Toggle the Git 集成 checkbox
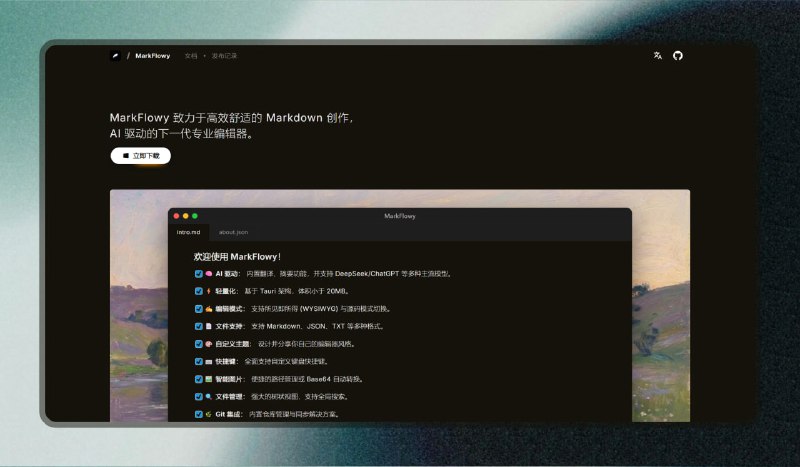800x467 pixels. coord(198,414)
